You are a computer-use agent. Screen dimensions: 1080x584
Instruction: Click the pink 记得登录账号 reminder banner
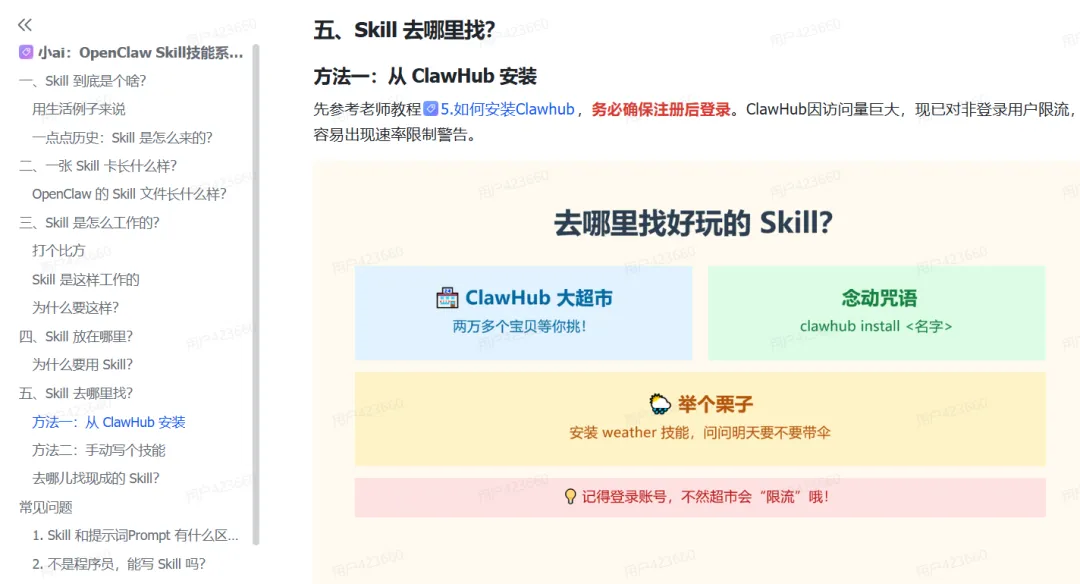point(700,497)
